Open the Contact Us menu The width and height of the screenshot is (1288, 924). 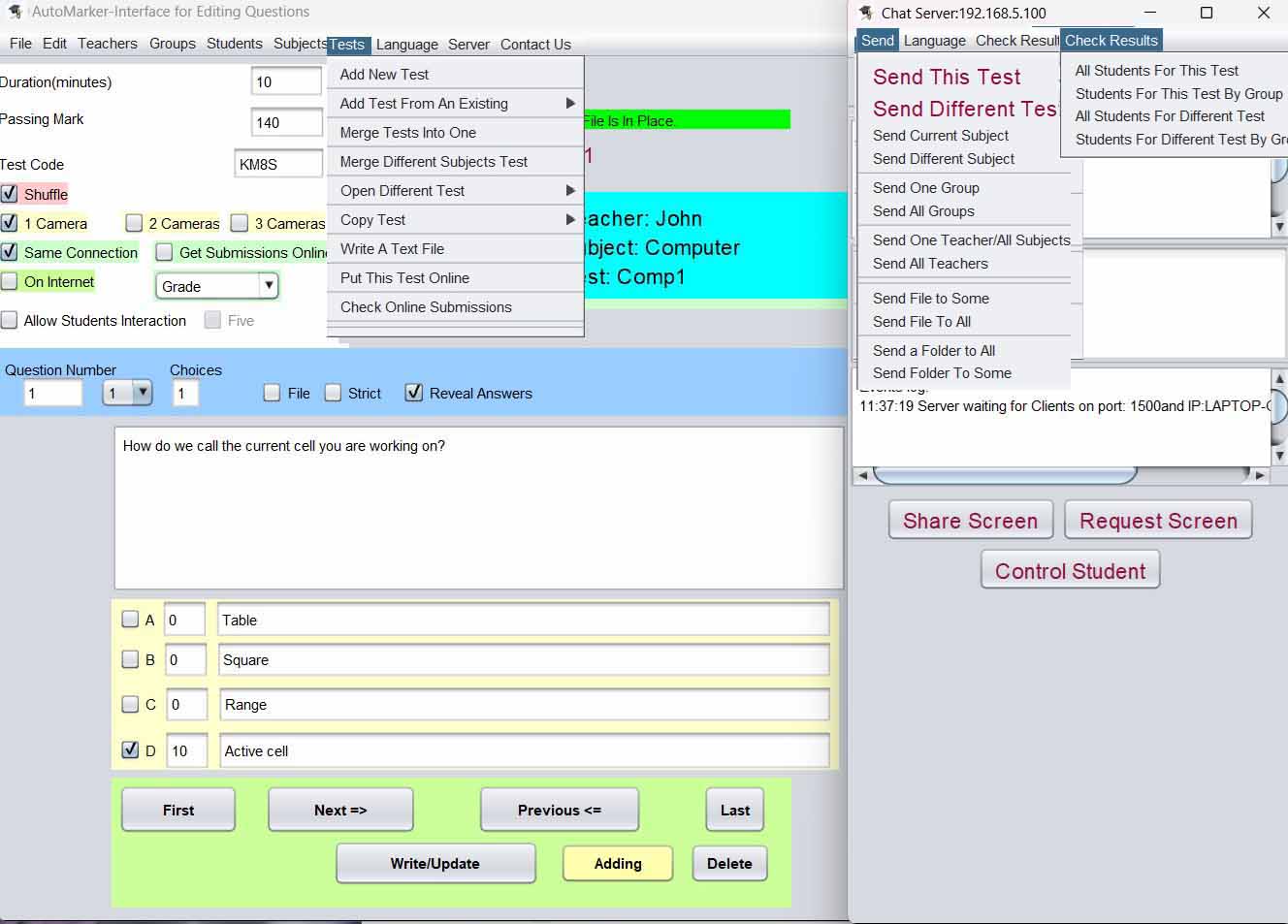(x=535, y=45)
